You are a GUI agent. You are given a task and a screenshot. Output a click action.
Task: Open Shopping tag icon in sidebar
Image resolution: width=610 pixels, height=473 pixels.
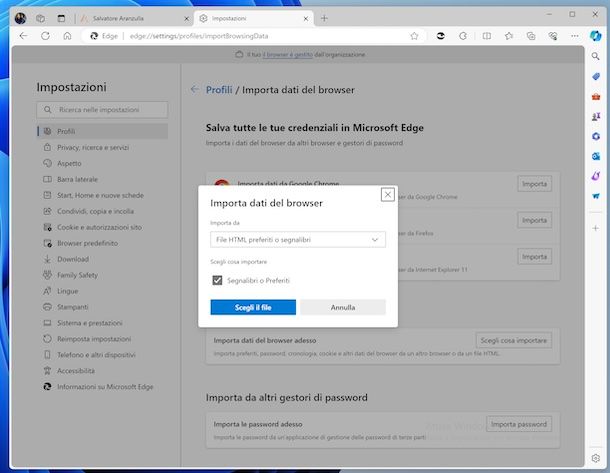[596, 76]
